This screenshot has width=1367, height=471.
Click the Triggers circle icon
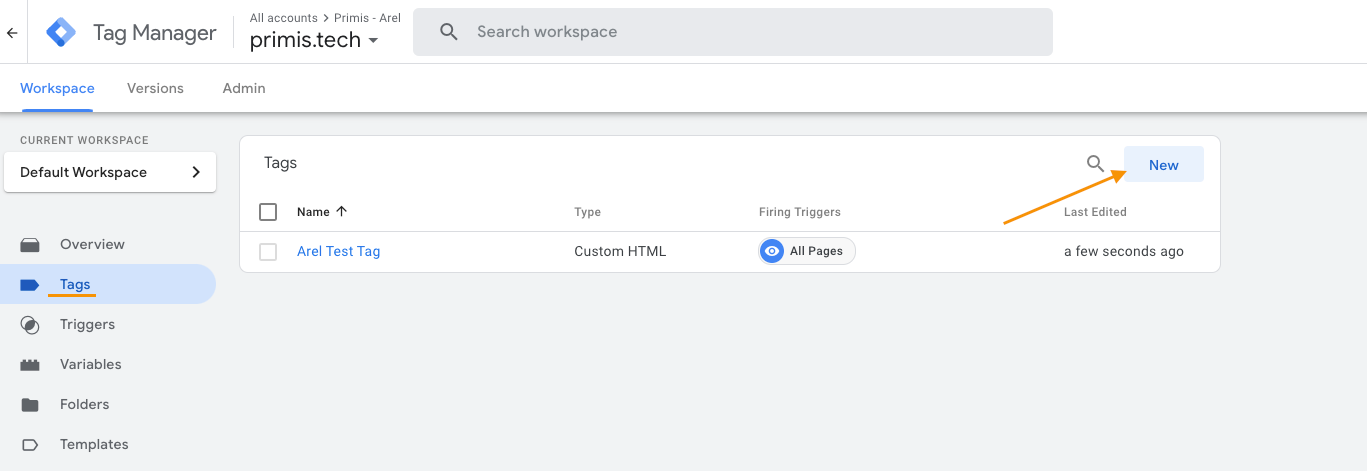[30, 325]
